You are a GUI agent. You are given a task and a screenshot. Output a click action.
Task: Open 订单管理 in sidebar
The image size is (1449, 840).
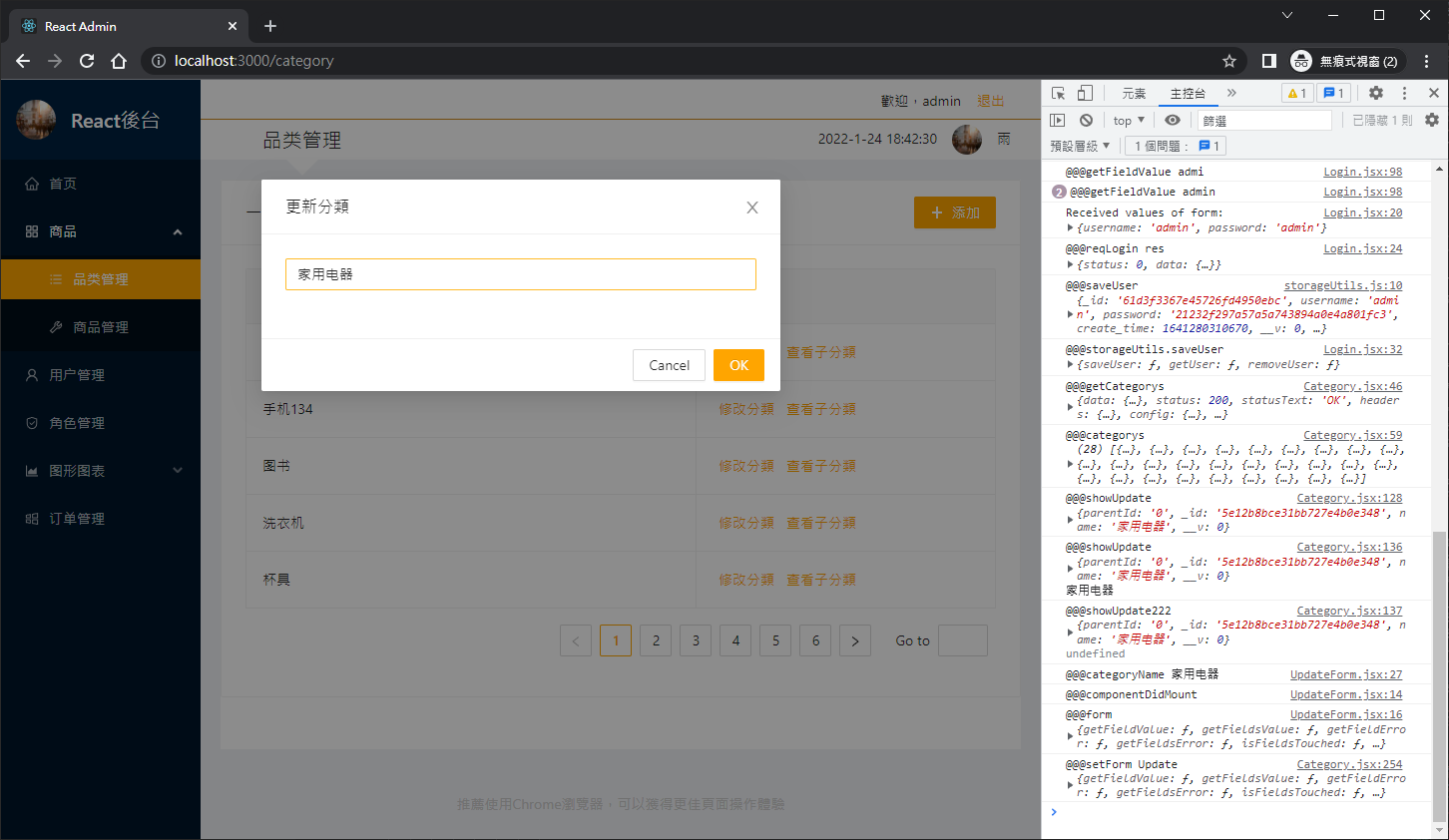click(x=100, y=519)
